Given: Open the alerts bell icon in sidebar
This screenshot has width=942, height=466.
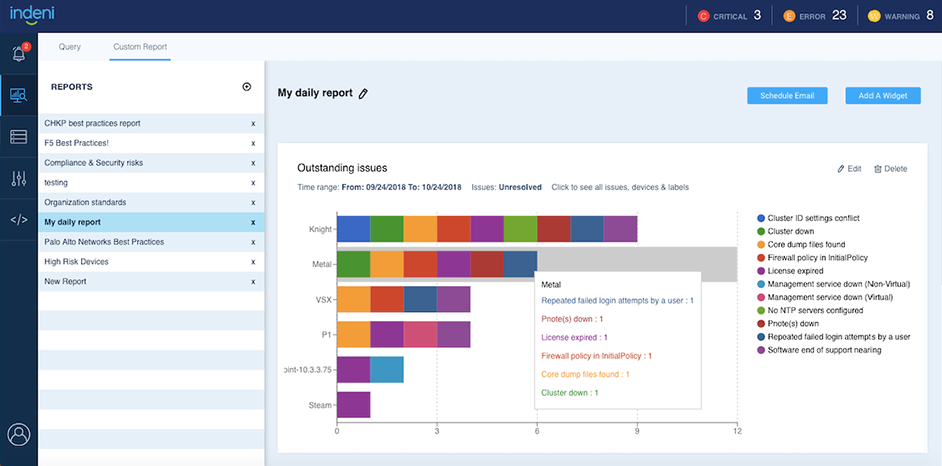Looking at the screenshot, I should pyautogui.click(x=18, y=54).
